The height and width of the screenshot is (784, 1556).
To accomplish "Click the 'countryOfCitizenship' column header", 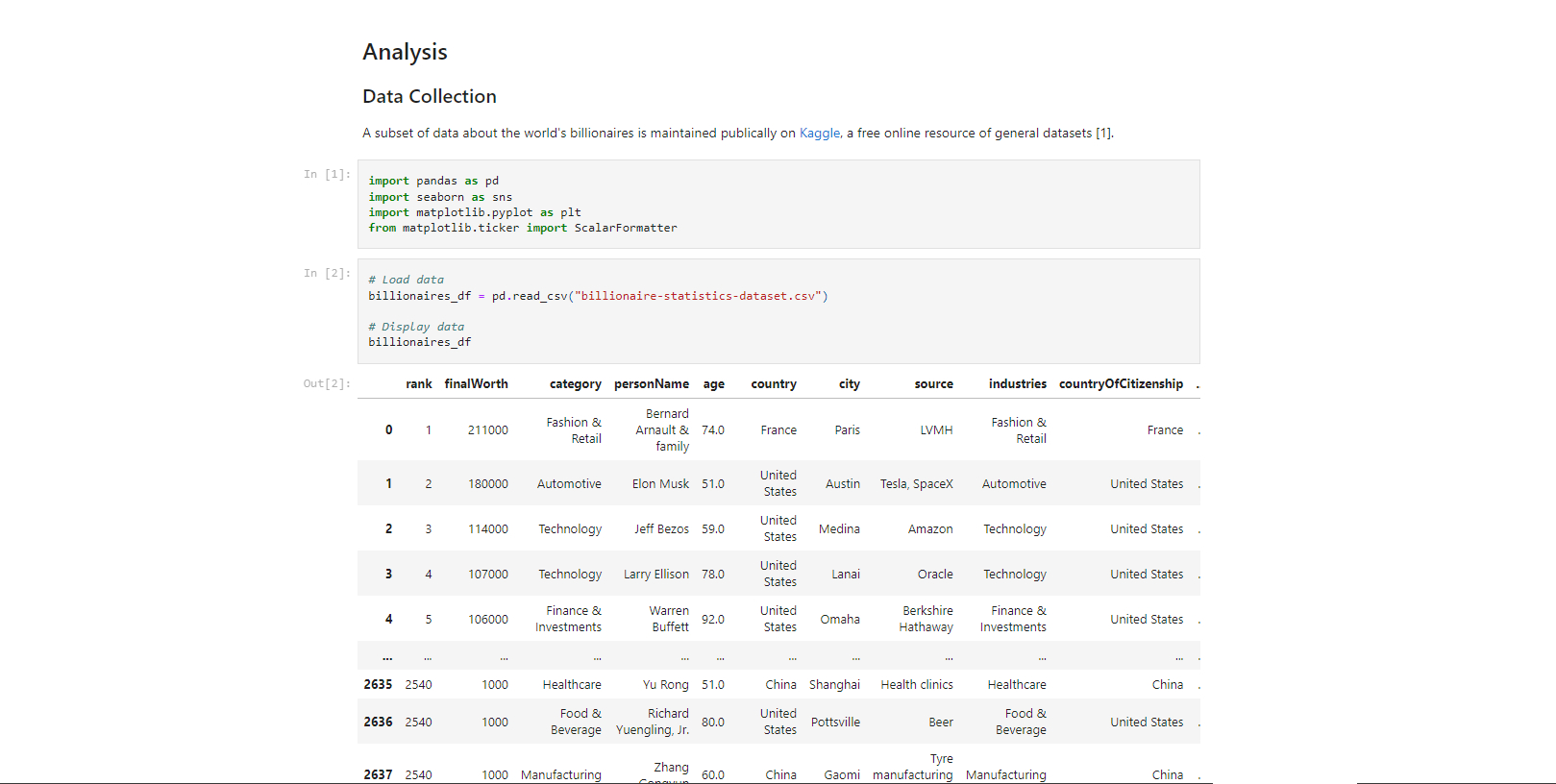I will click(1122, 384).
